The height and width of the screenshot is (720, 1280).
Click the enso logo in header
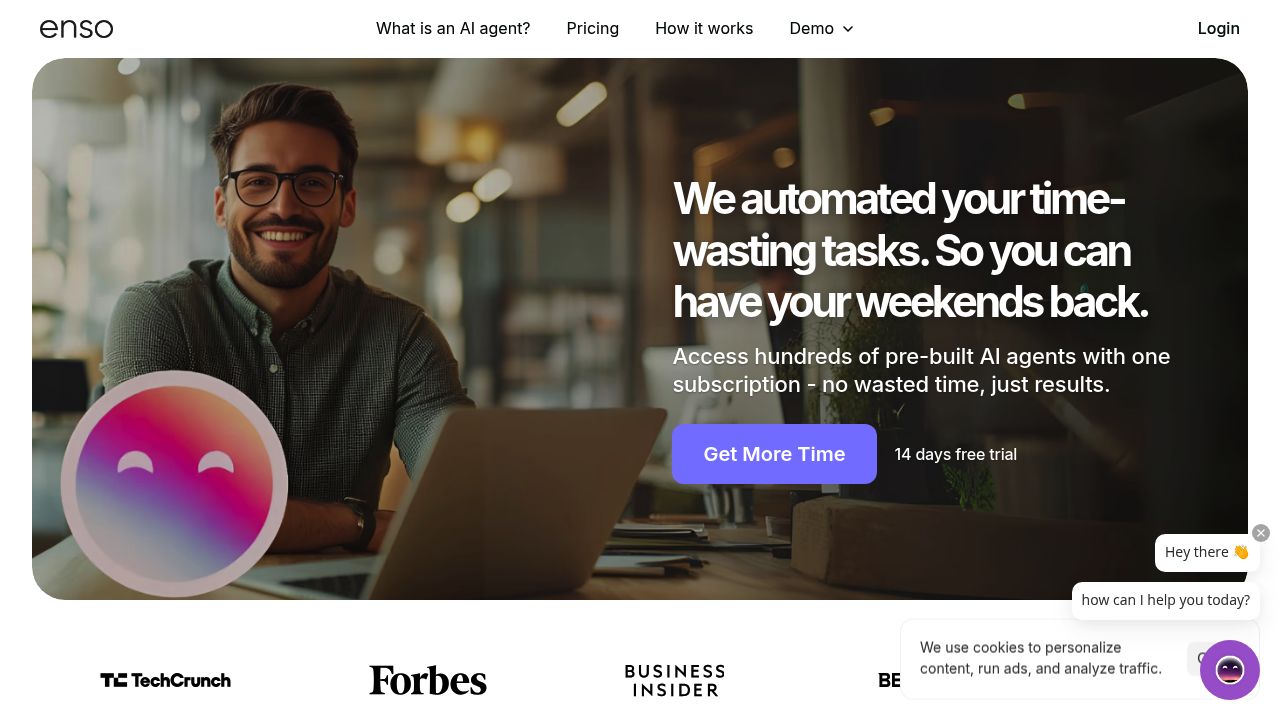click(x=76, y=29)
